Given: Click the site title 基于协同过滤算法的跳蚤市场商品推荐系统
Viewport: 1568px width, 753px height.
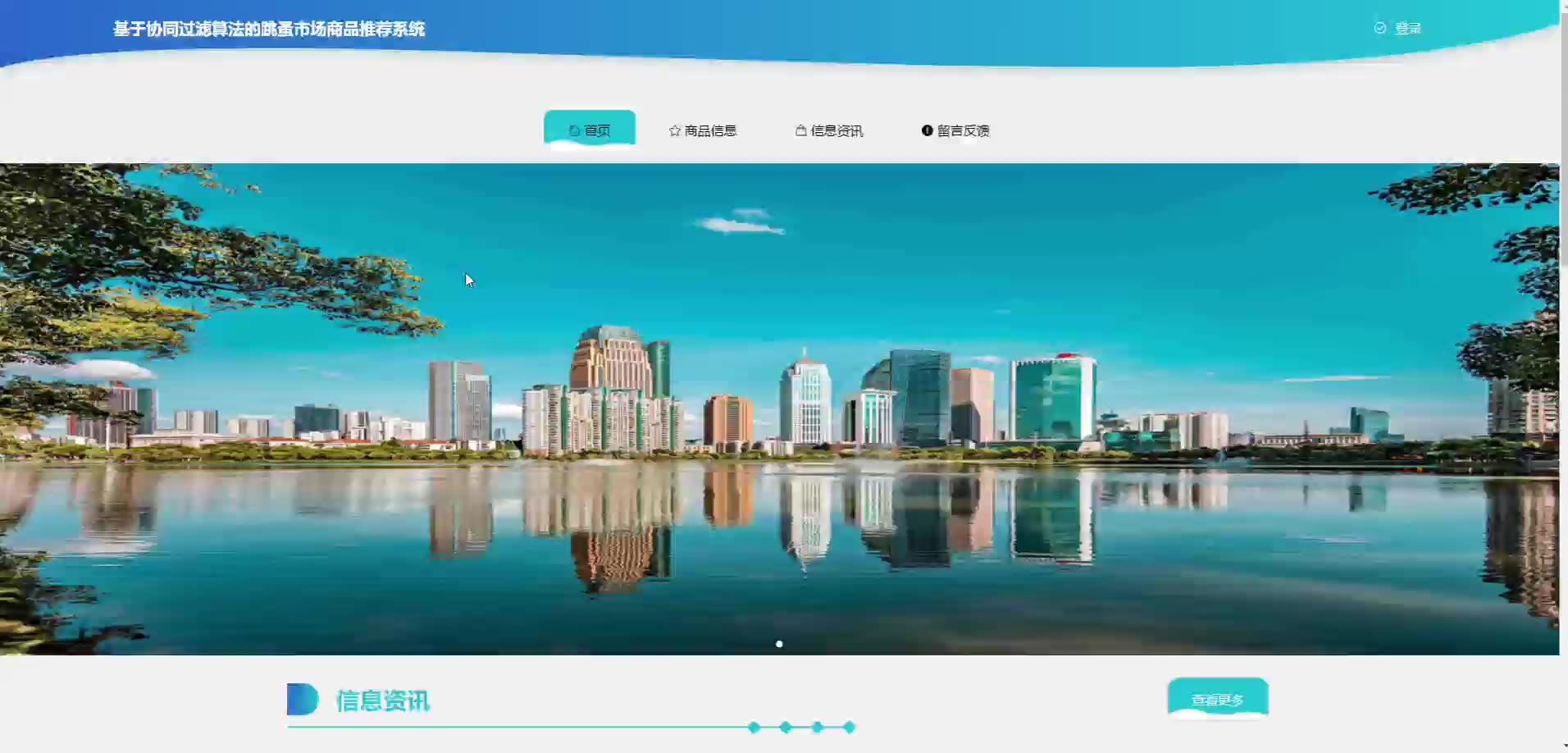Looking at the screenshot, I should (x=269, y=29).
